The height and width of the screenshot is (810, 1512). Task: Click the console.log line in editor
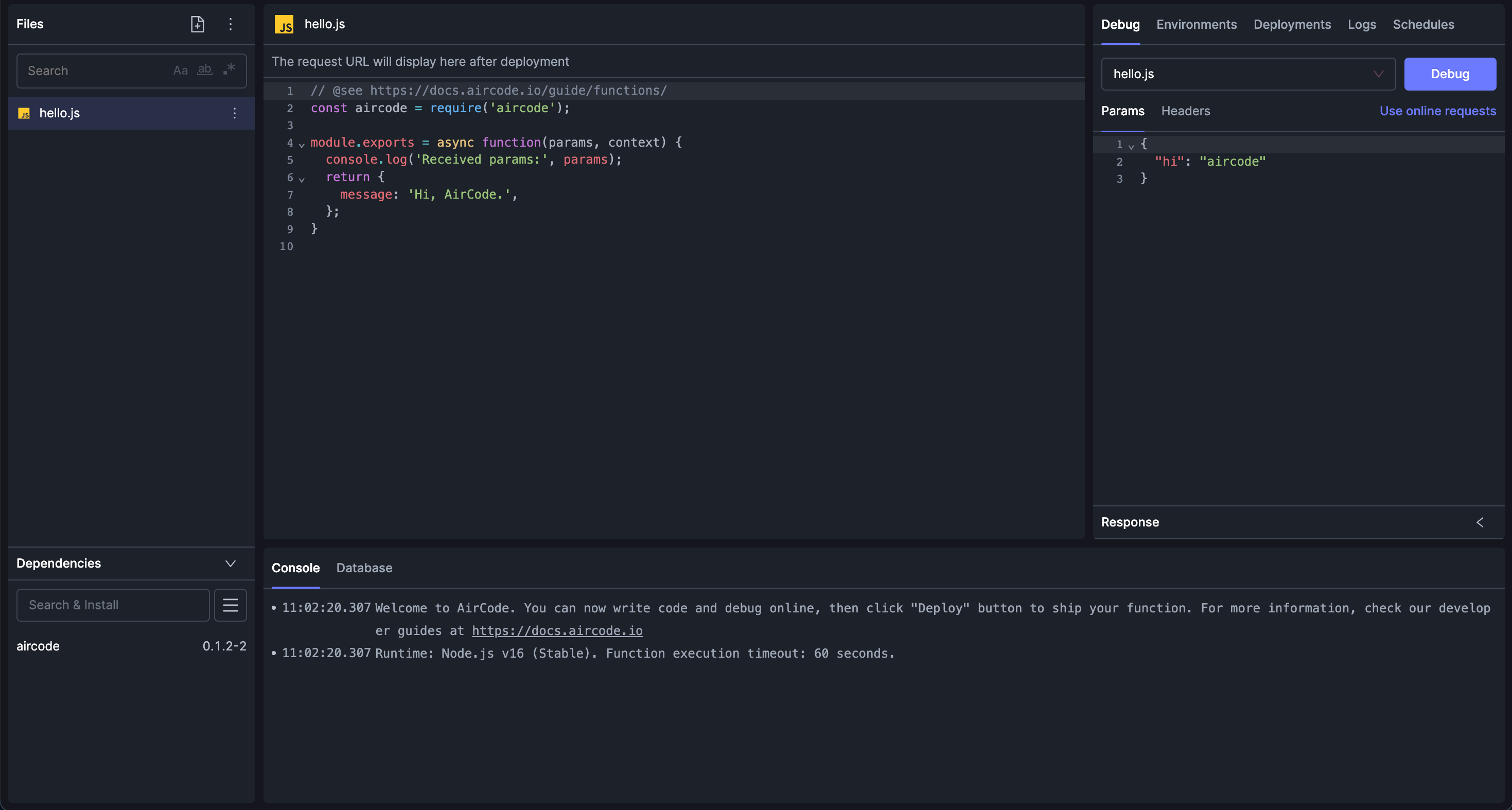click(x=473, y=159)
